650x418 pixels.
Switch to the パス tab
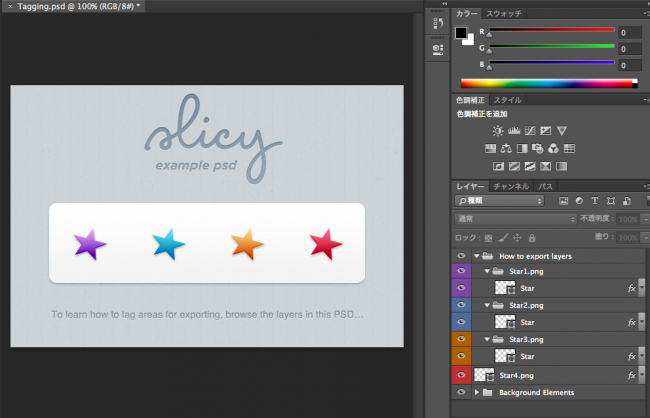546,187
